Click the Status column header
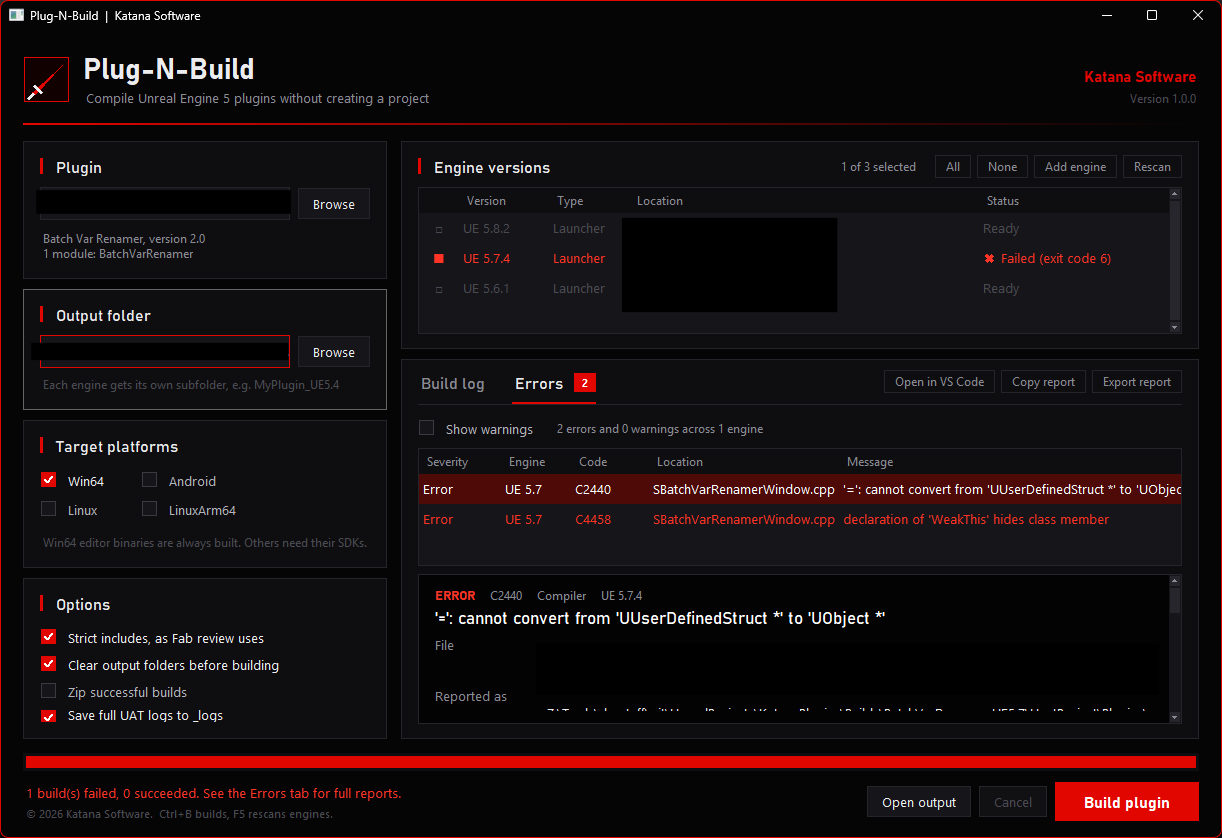The width and height of the screenshot is (1222, 838). click(1003, 201)
